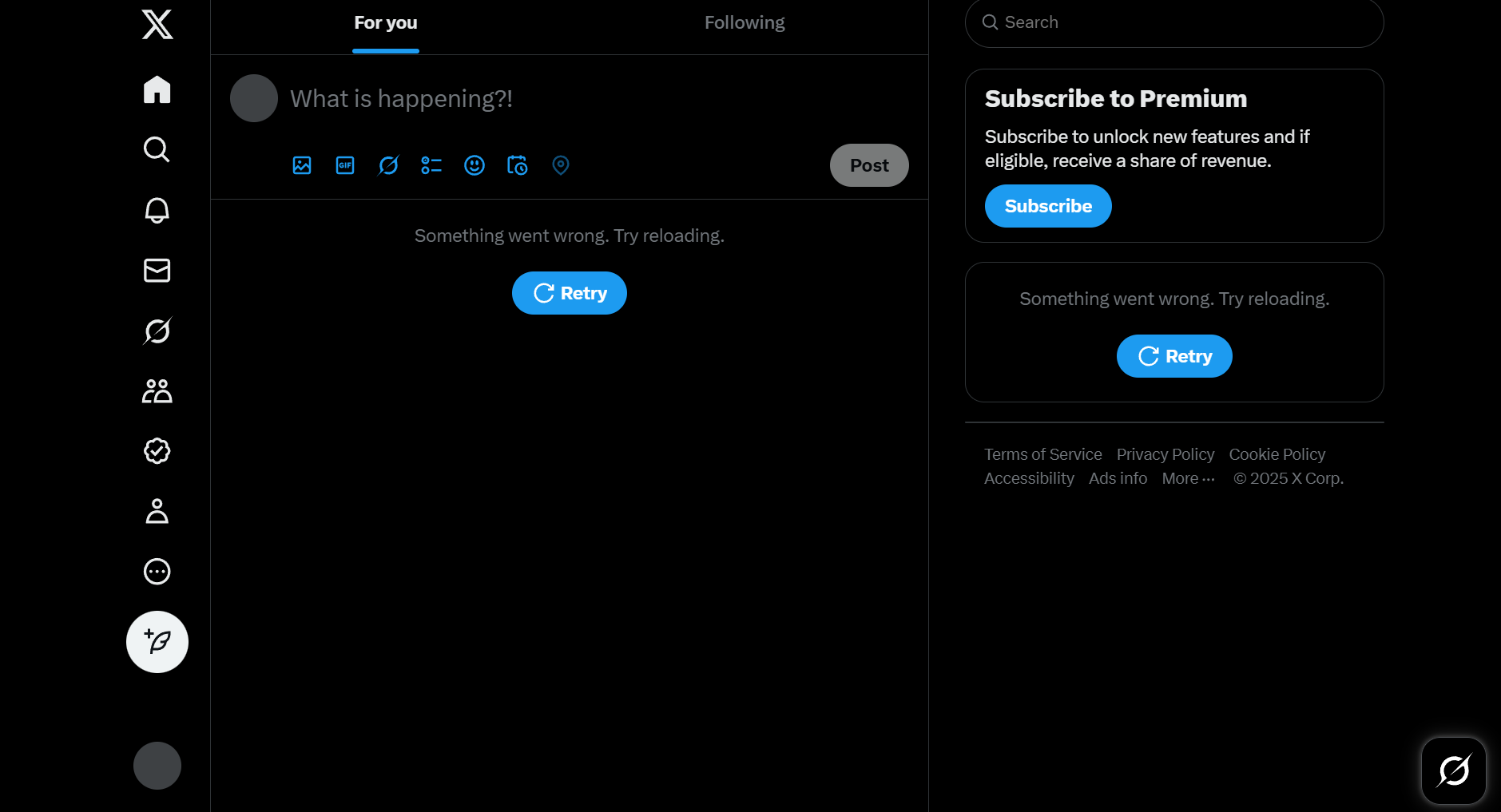This screenshot has width=1501, height=812.
Task: Open the Home icon in sidebar
Action: point(157,89)
